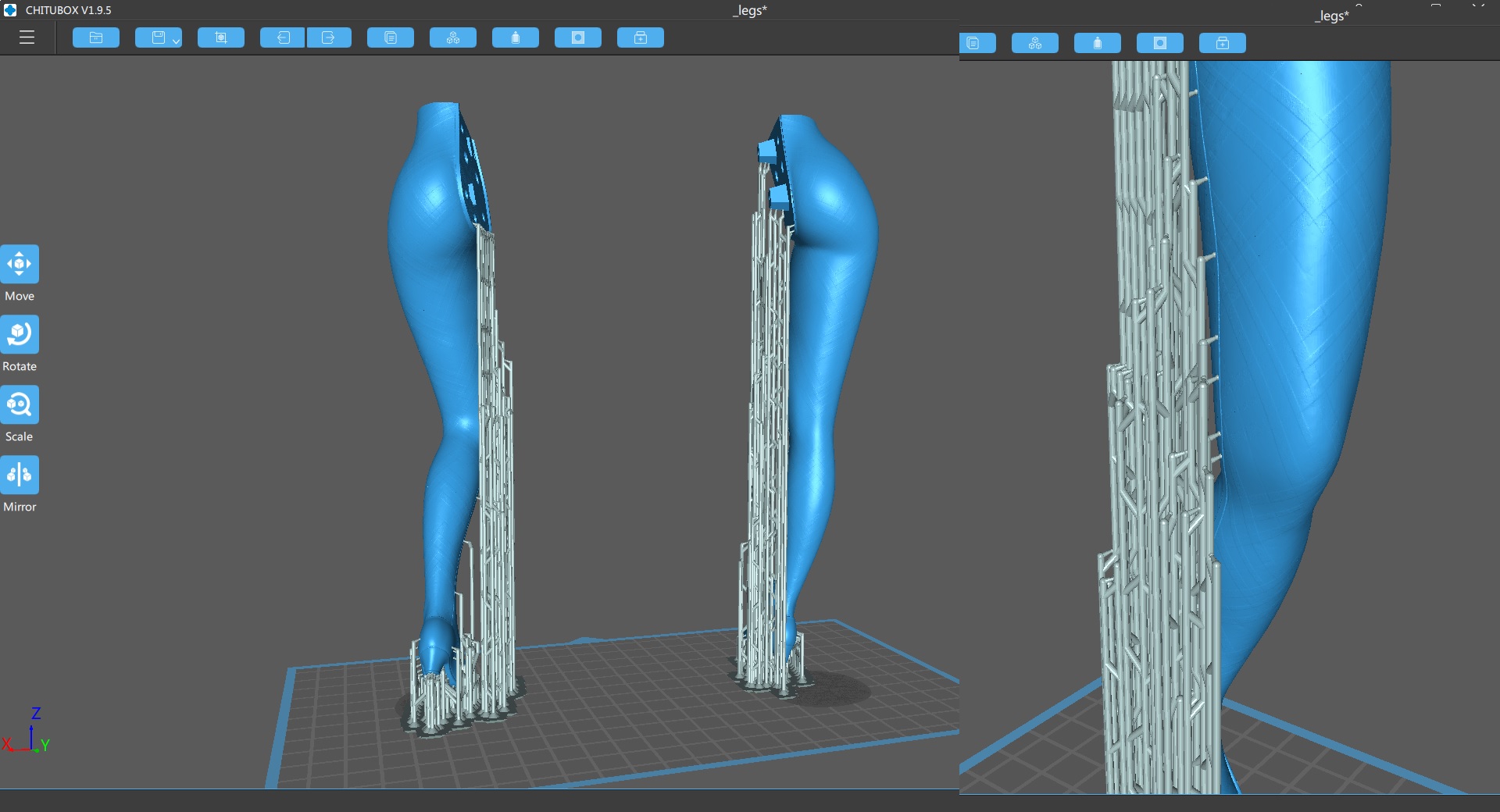Click Repair icon in right window toolbar
The height and width of the screenshot is (812, 1500).
(1223, 43)
